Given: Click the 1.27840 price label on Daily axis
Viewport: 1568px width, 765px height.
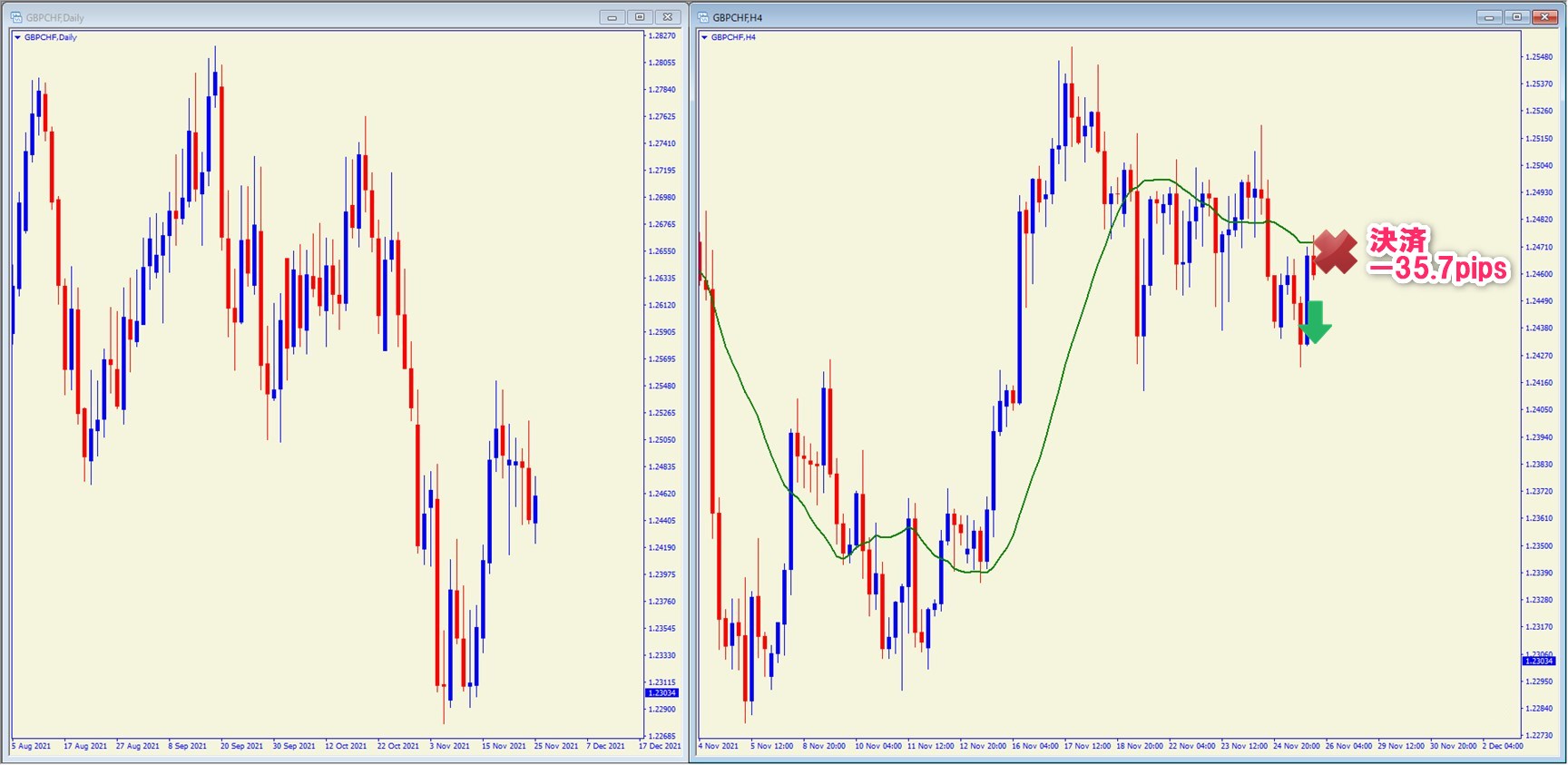Looking at the screenshot, I should pyautogui.click(x=662, y=90).
